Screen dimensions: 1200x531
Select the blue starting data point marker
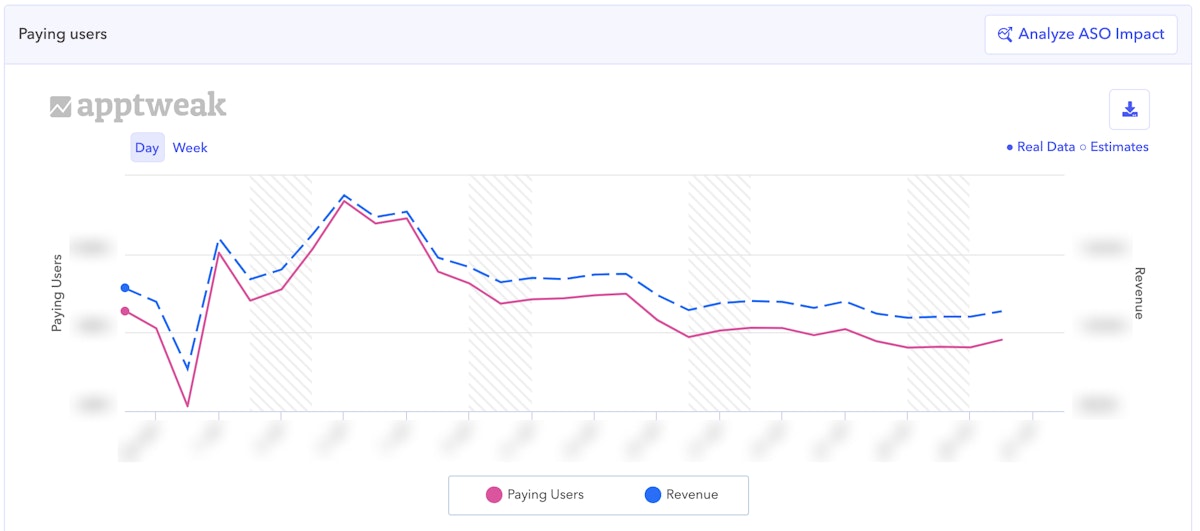coord(125,288)
